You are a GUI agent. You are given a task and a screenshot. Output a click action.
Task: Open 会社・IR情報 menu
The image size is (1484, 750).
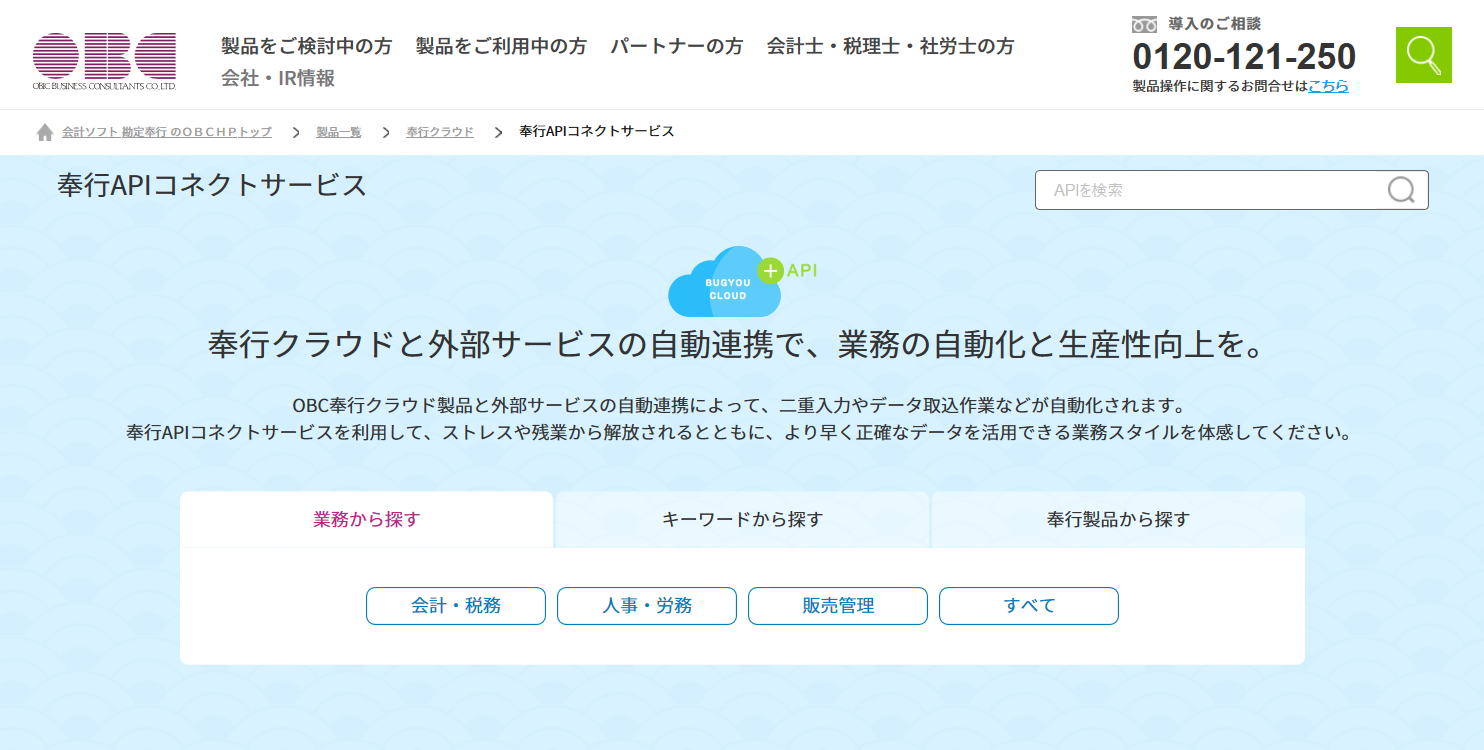tap(278, 78)
